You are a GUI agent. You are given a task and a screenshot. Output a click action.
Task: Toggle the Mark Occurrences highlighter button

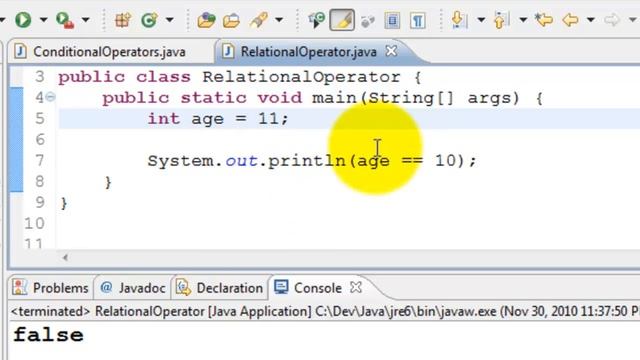(342, 20)
